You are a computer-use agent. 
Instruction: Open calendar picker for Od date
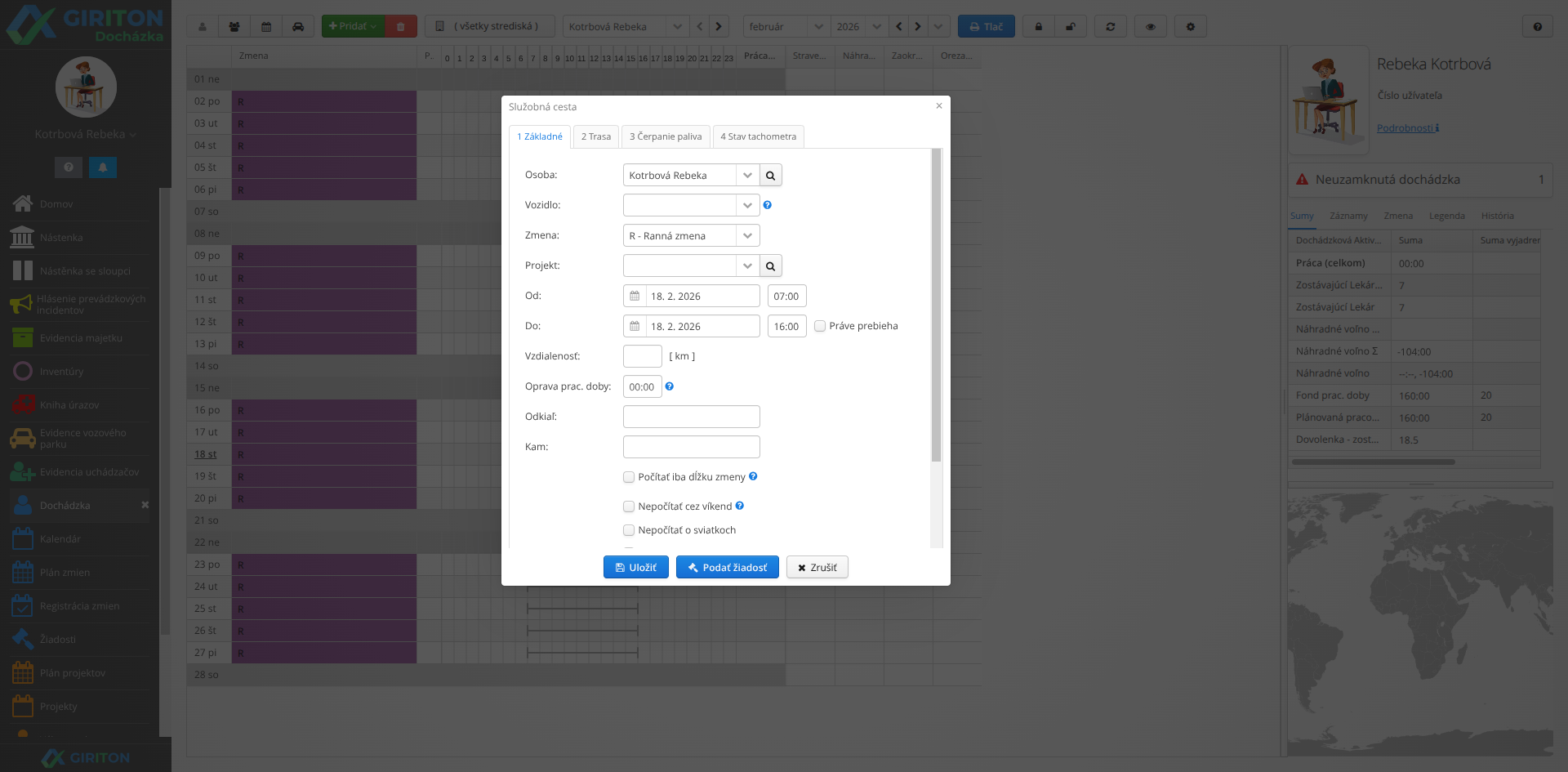[x=635, y=296]
